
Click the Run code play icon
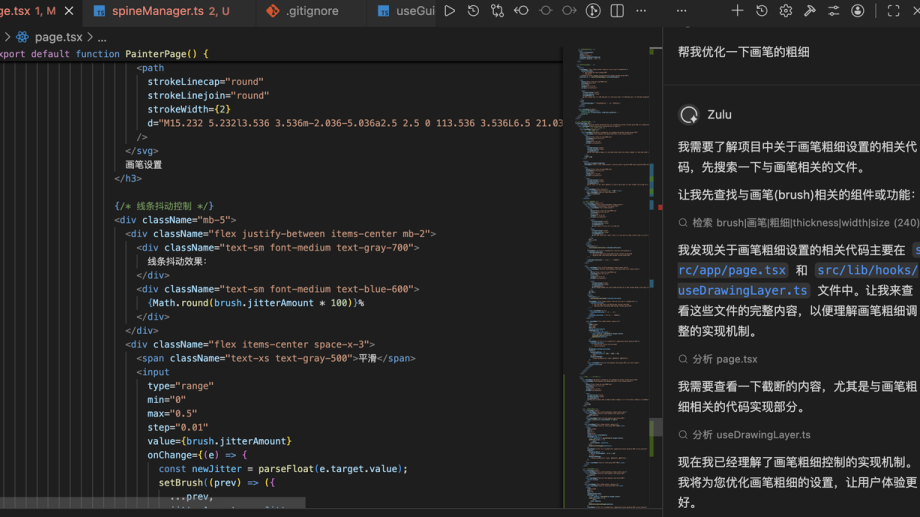tap(449, 11)
